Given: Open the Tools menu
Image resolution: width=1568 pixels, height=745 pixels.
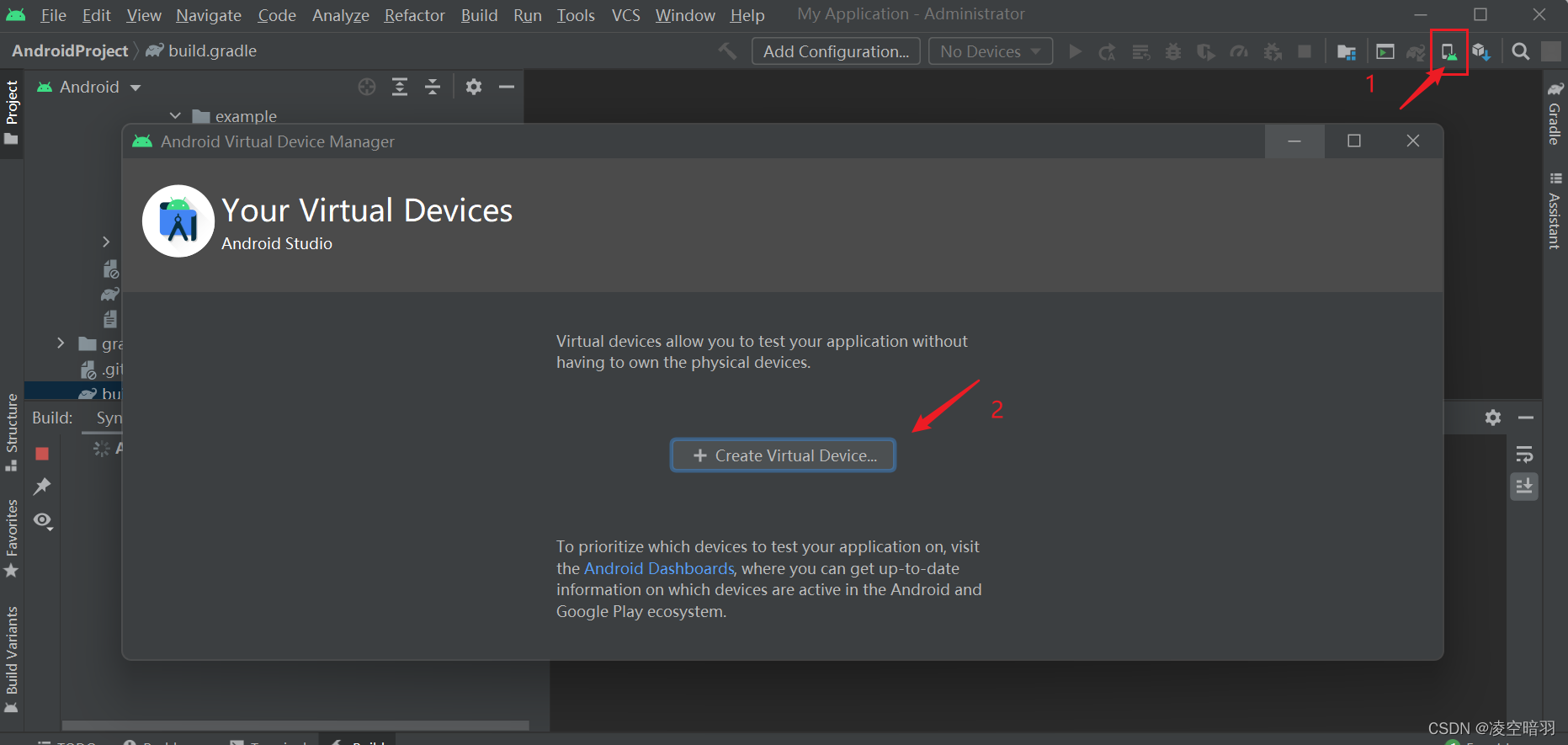Looking at the screenshot, I should 576,15.
